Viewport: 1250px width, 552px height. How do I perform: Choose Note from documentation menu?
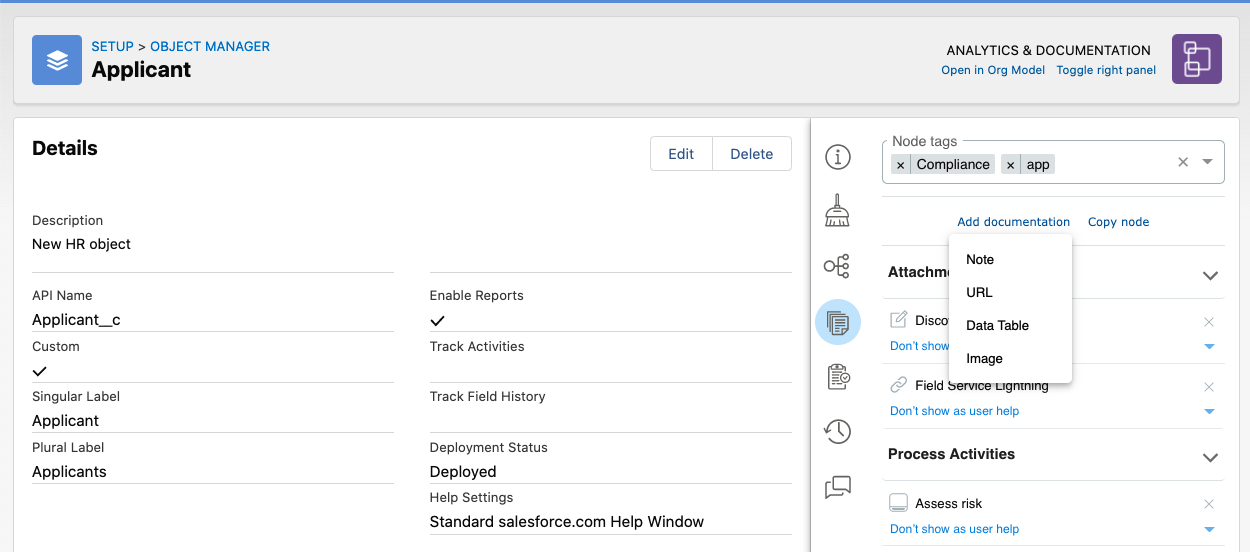coord(980,259)
